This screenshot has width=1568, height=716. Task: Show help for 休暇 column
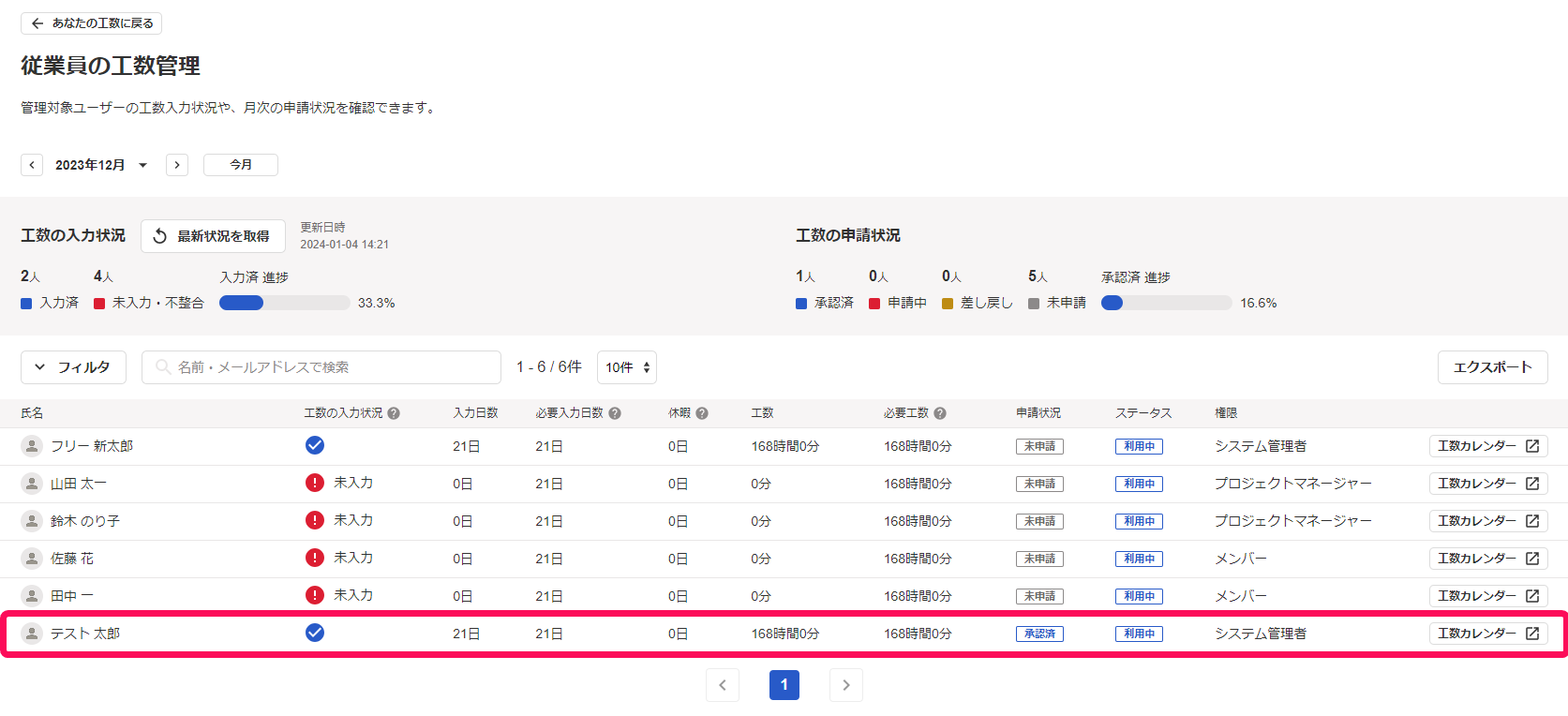click(x=702, y=413)
